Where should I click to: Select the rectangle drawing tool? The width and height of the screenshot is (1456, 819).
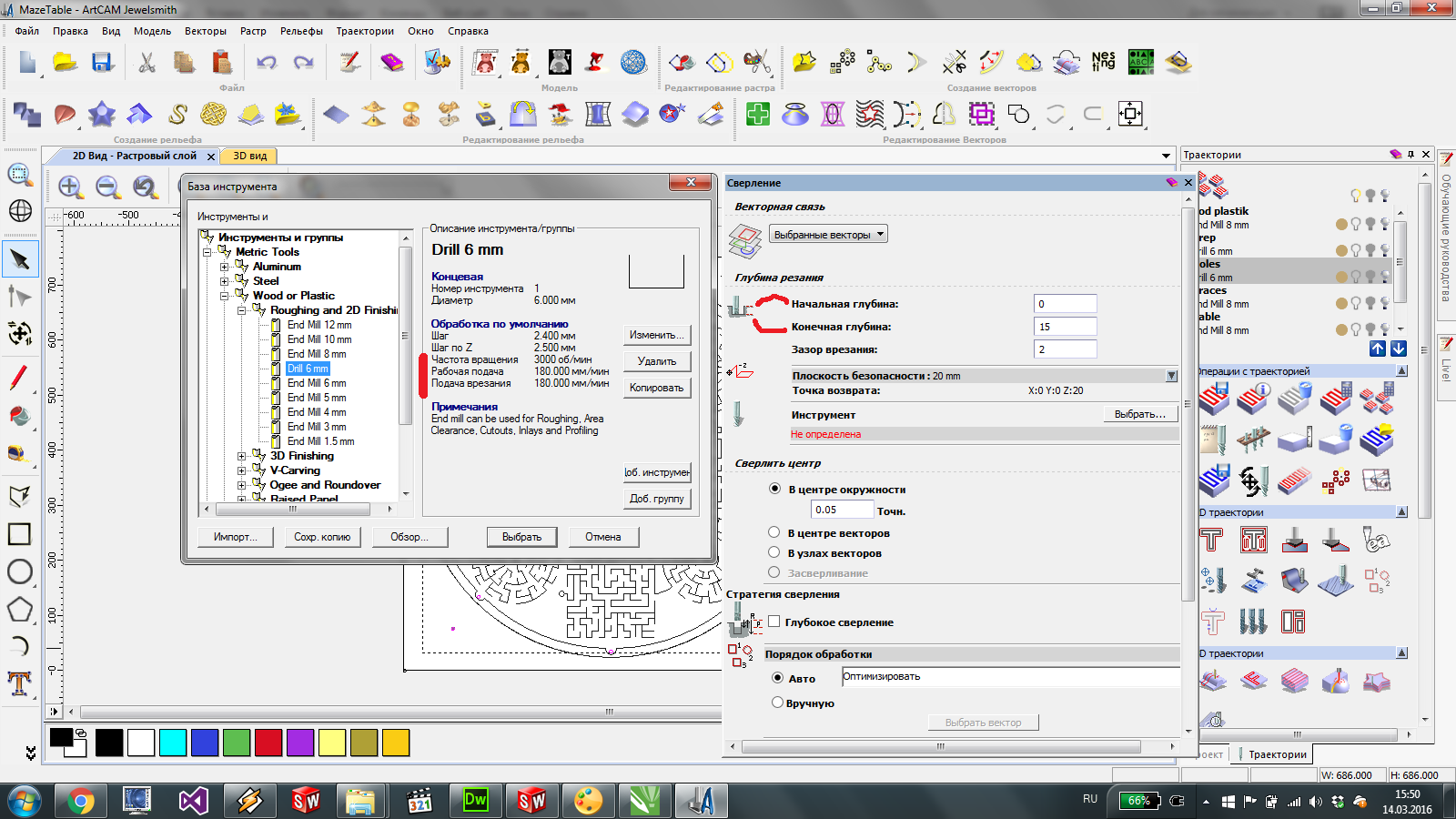(x=20, y=534)
